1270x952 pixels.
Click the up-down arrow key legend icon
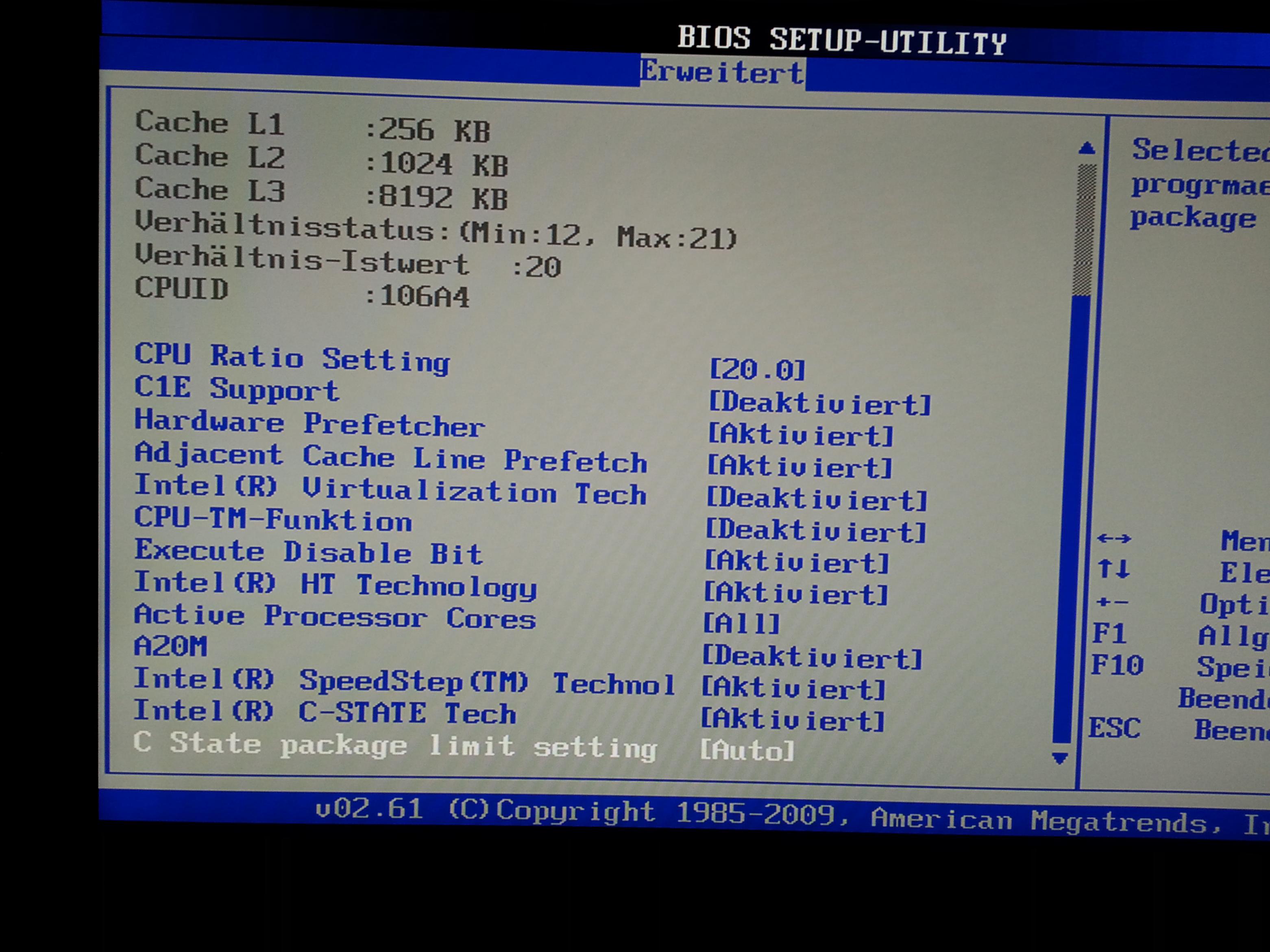click(1113, 569)
